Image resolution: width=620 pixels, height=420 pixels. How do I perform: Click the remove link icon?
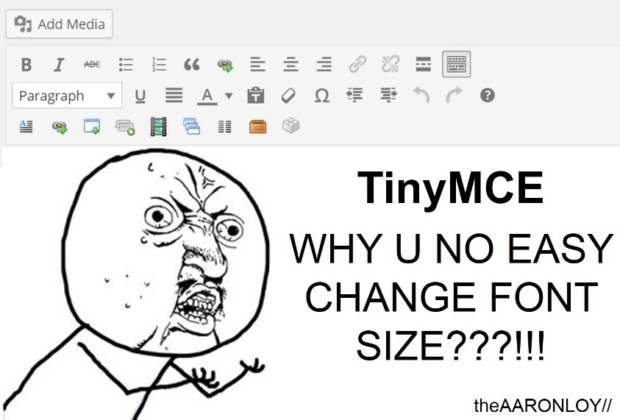[x=390, y=65]
